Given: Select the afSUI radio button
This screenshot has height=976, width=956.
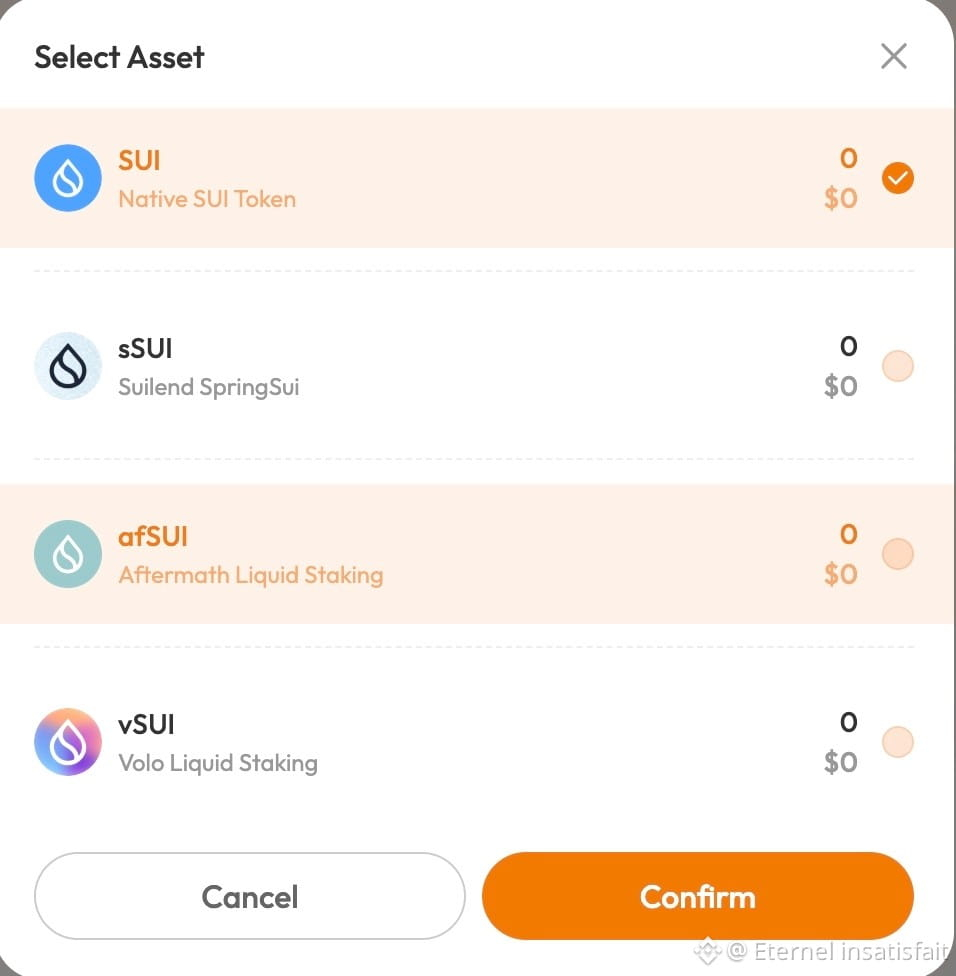Looking at the screenshot, I should coord(897,554).
